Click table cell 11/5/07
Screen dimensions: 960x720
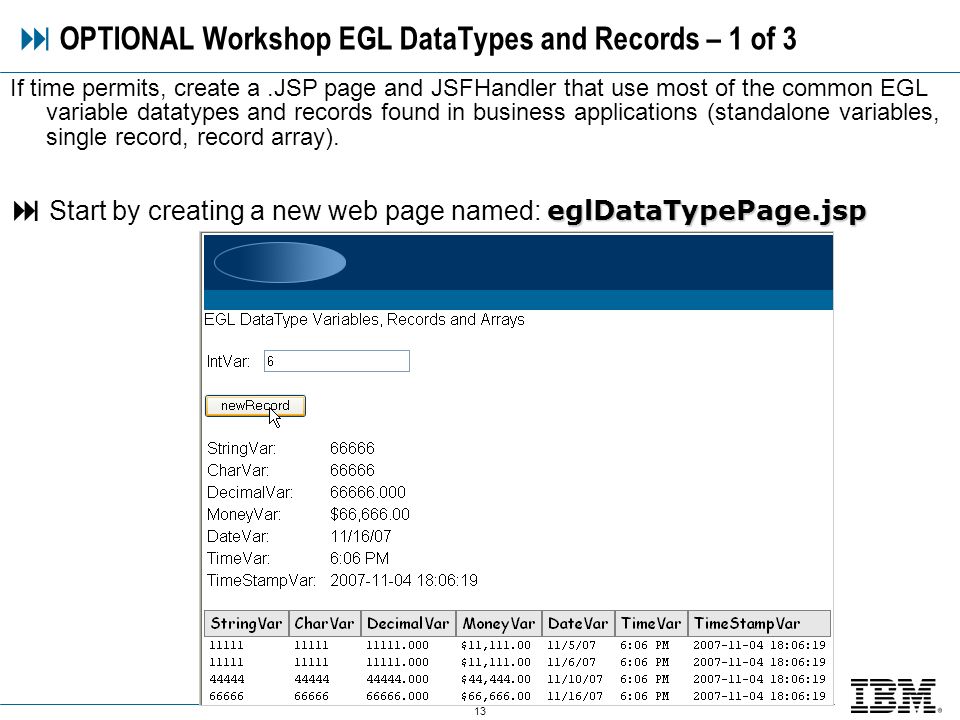point(571,645)
